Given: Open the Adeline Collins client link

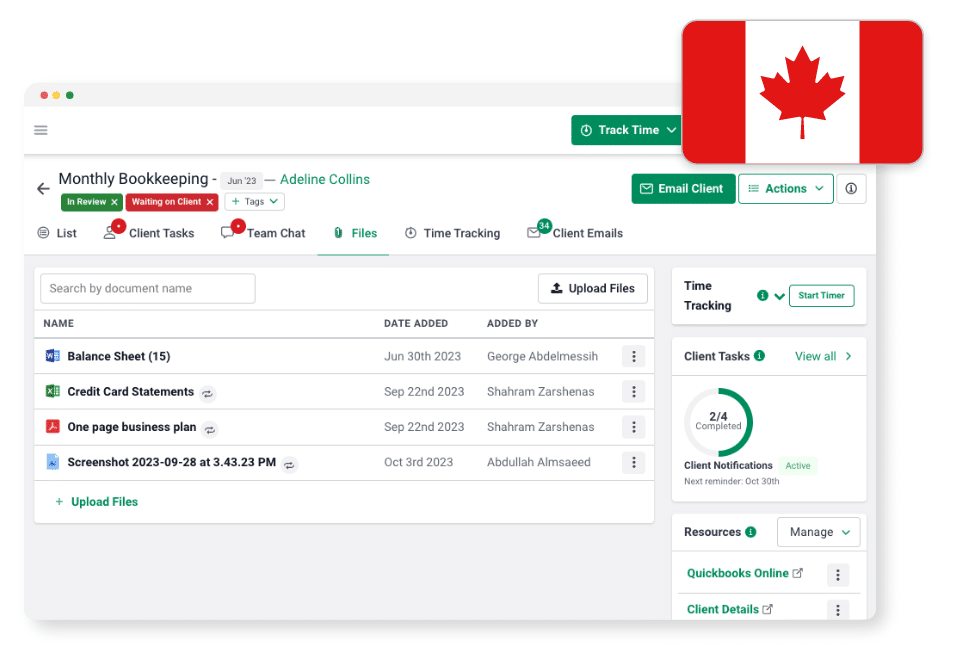Looking at the screenshot, I should click(x=325, y=179).
